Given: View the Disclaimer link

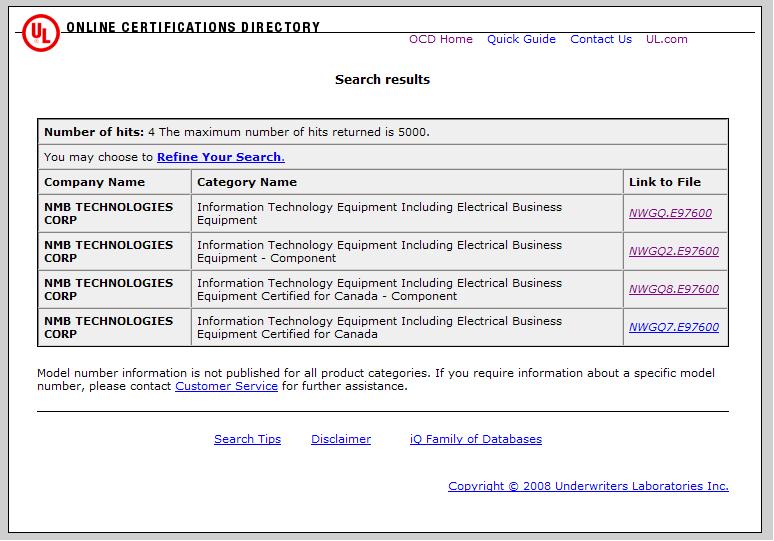Looking at the screenshot, I should coord(341,439).
